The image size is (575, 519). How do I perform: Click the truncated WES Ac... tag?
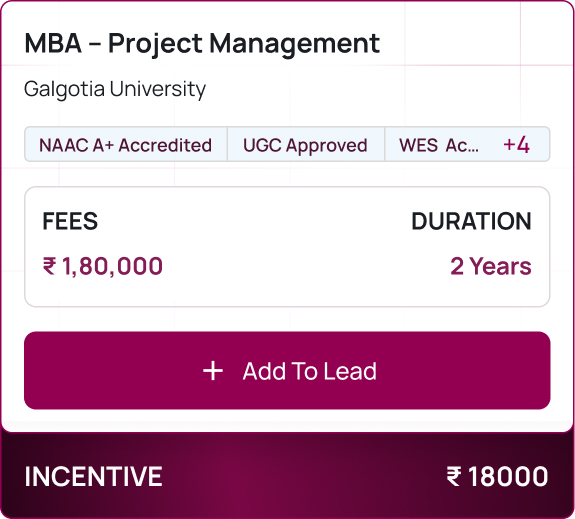(439, 145)
